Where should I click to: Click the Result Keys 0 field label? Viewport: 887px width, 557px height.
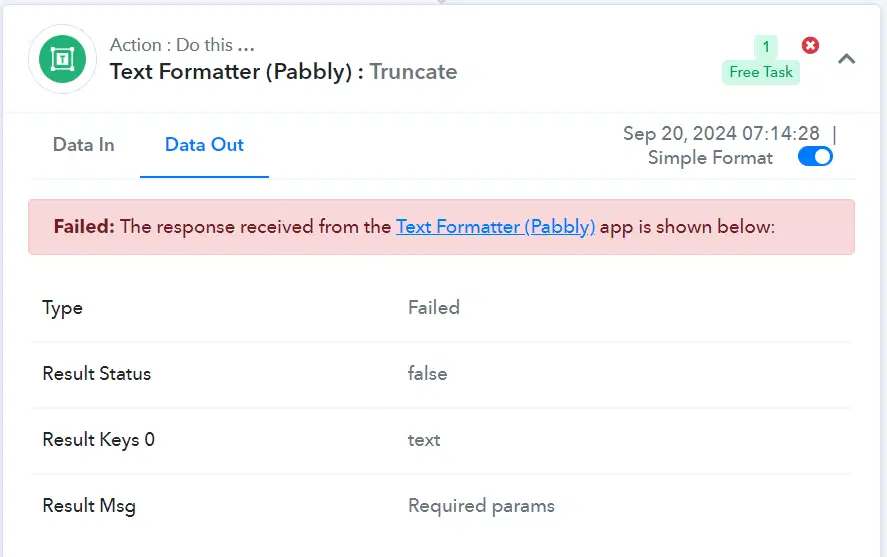[x=98, y=440]
